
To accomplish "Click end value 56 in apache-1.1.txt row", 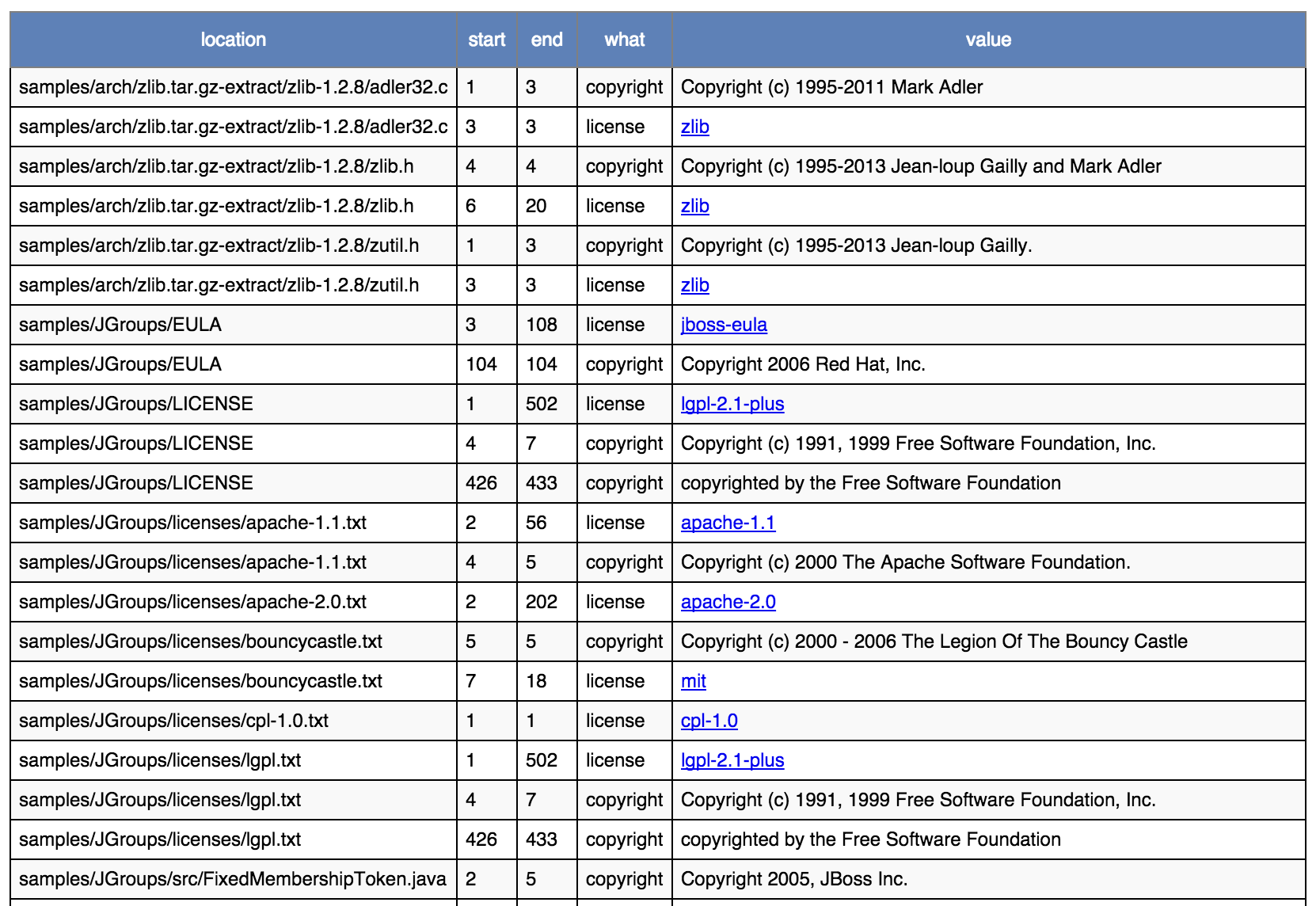I will pos(536,523).
